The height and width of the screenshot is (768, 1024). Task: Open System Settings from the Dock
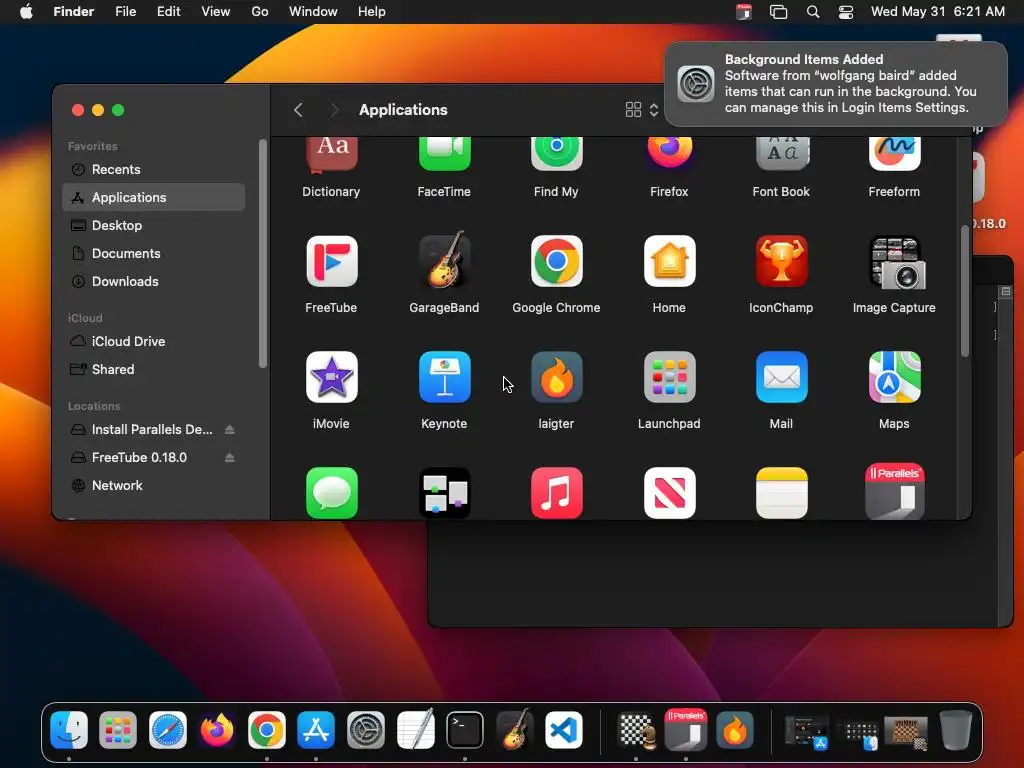tap(366, 729)
